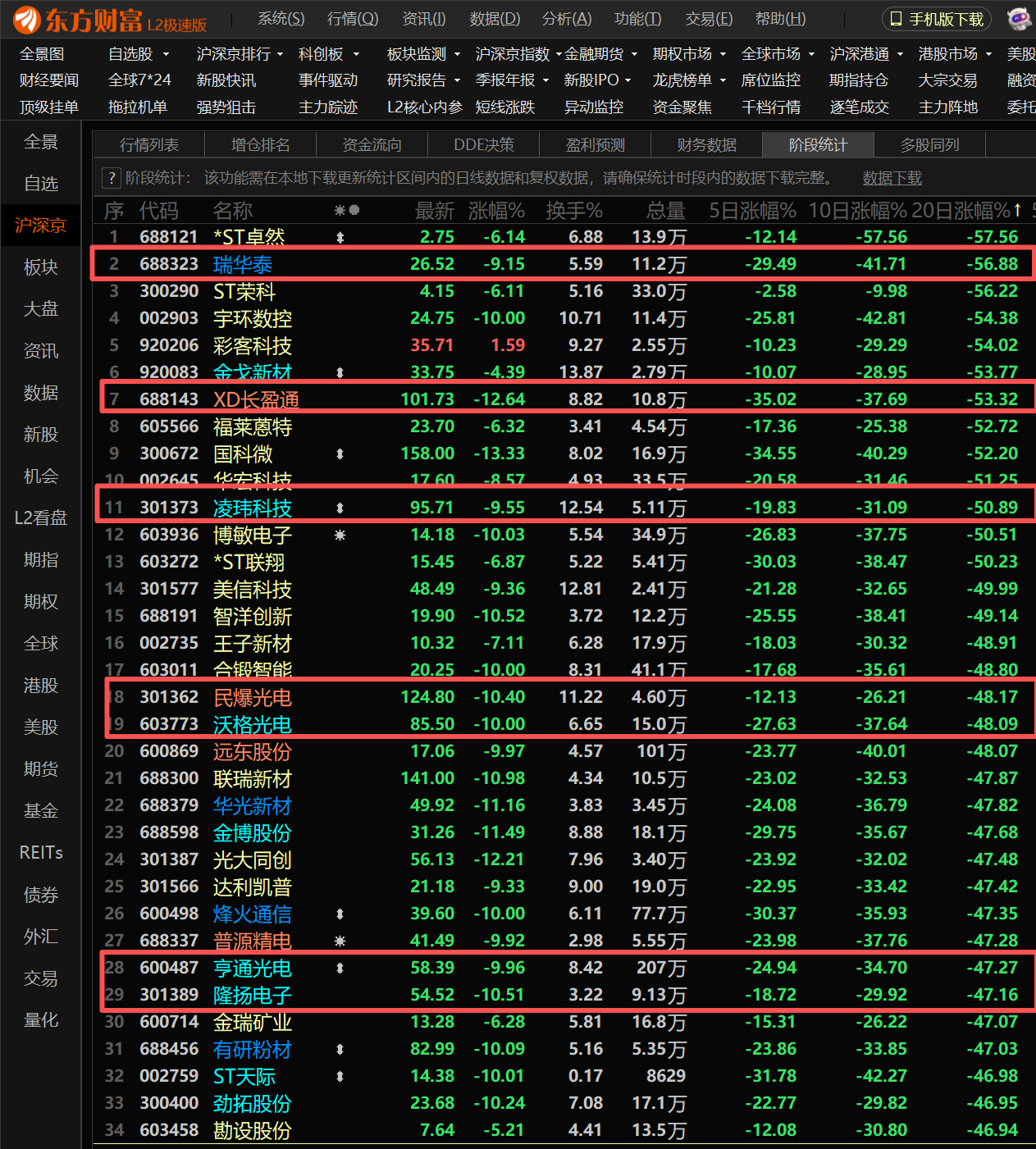This screenshot has height=1149, width=1036.
Task: Switch to the 盈利预测 tab
Action: pos(596,145)
